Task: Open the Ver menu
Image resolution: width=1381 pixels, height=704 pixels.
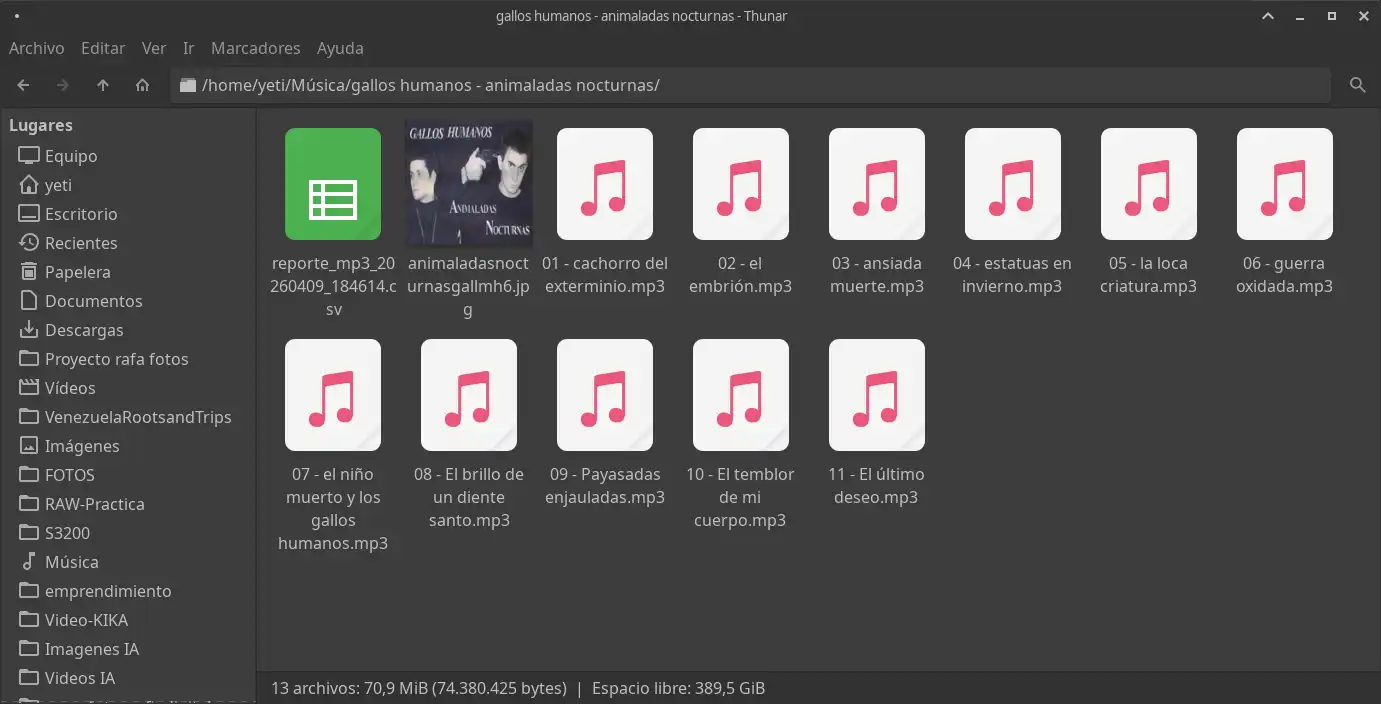Action: 154,48
